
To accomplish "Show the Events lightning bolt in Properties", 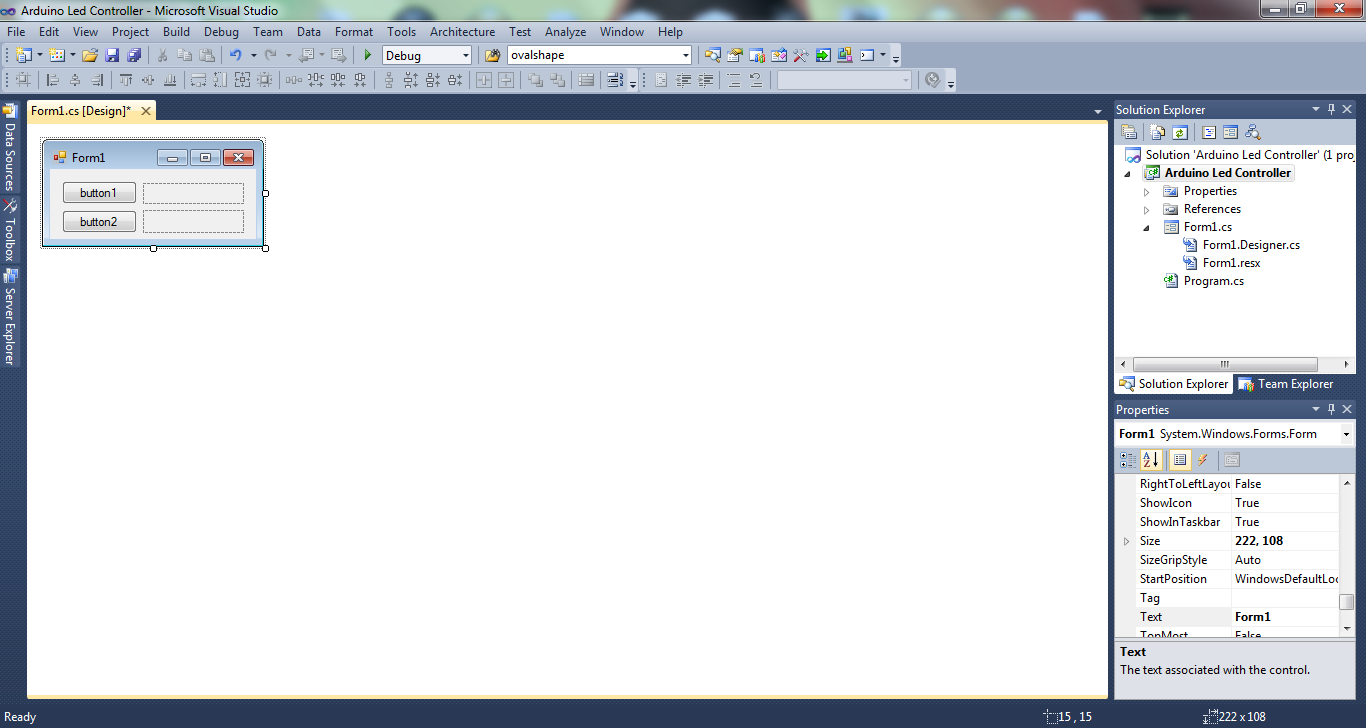I will [x=1203, y=460].
